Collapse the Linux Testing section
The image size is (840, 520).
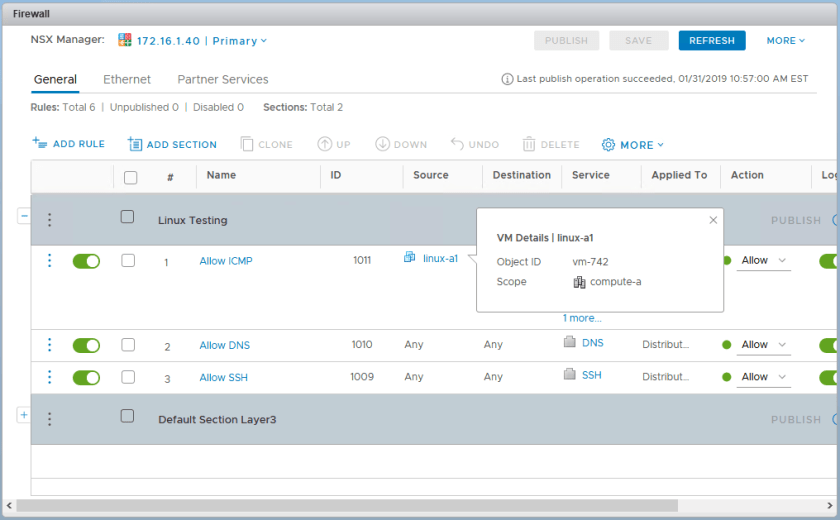pyautogui.click(x=24, y=216)
